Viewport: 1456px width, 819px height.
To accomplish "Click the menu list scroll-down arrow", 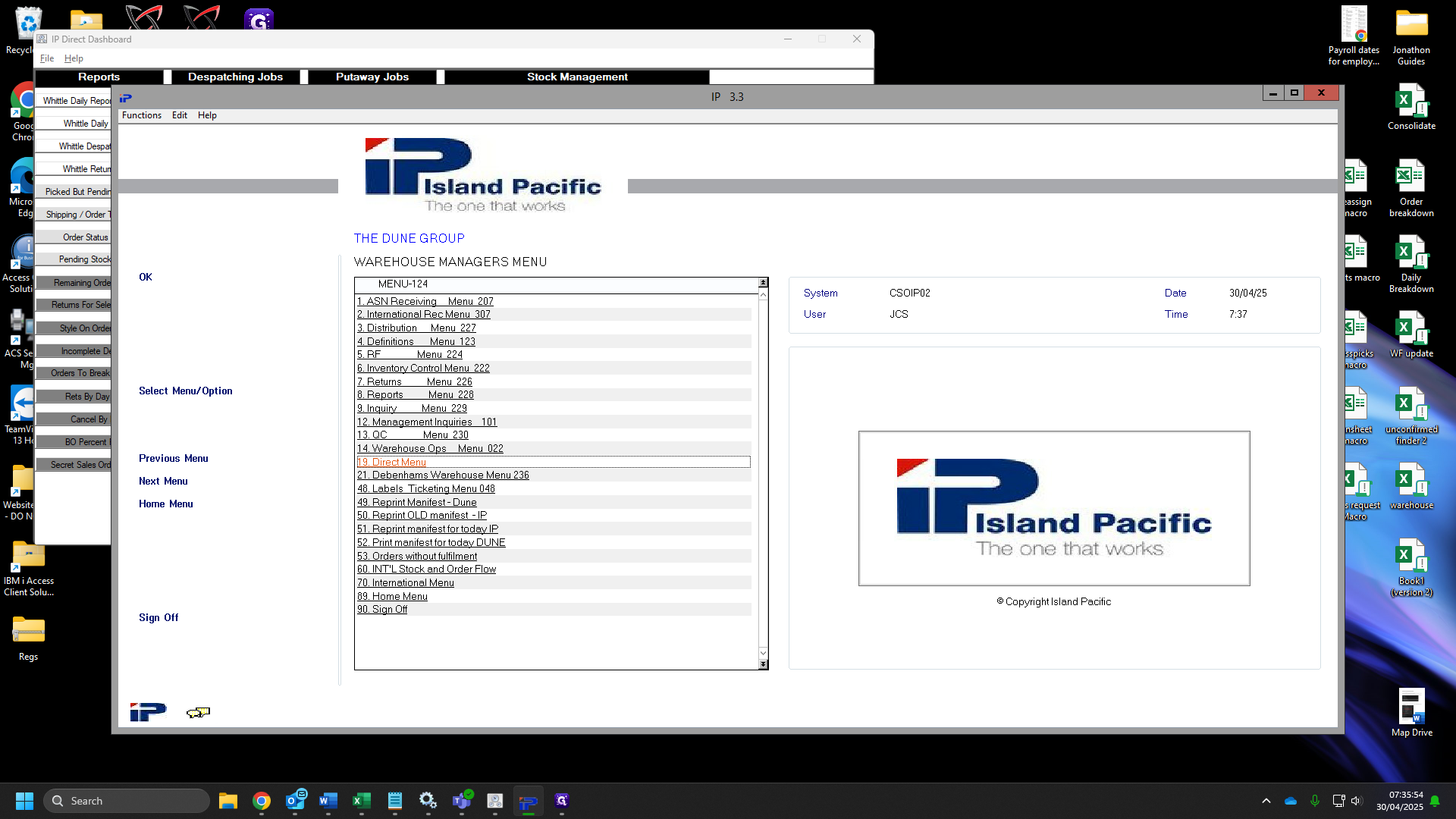I will (x=763, y=652).
